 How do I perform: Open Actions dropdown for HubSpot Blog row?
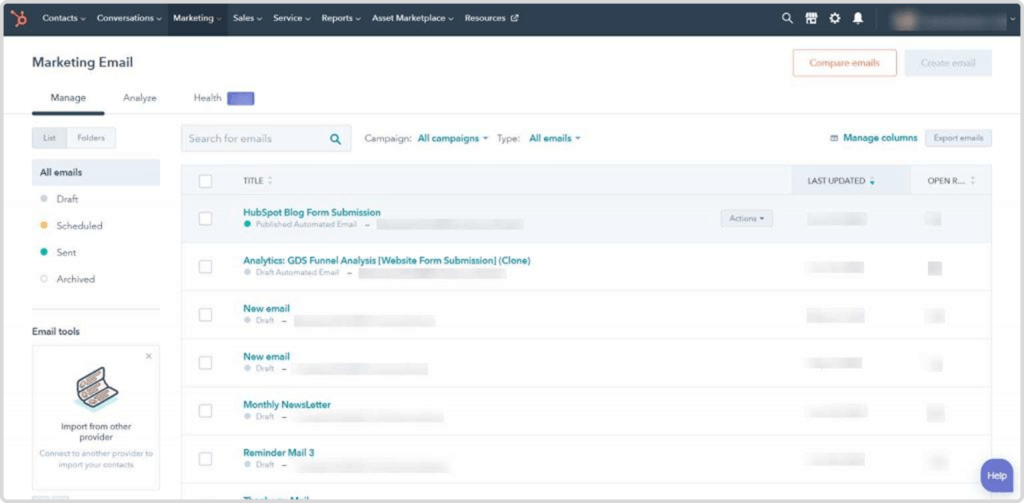pyautogui.click(x=746, y=219)
